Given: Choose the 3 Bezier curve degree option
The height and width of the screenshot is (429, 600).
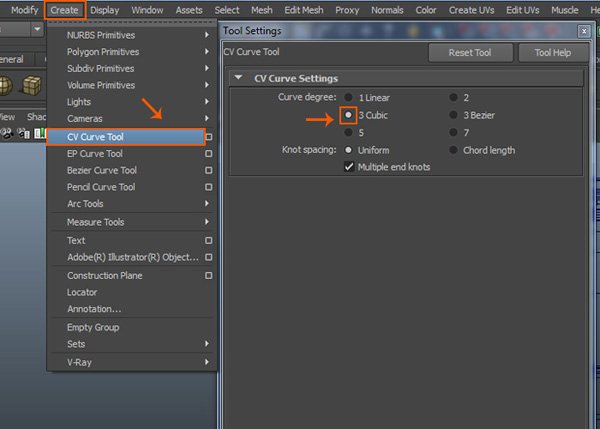Looking at the screenshot, I should [453, 115].
